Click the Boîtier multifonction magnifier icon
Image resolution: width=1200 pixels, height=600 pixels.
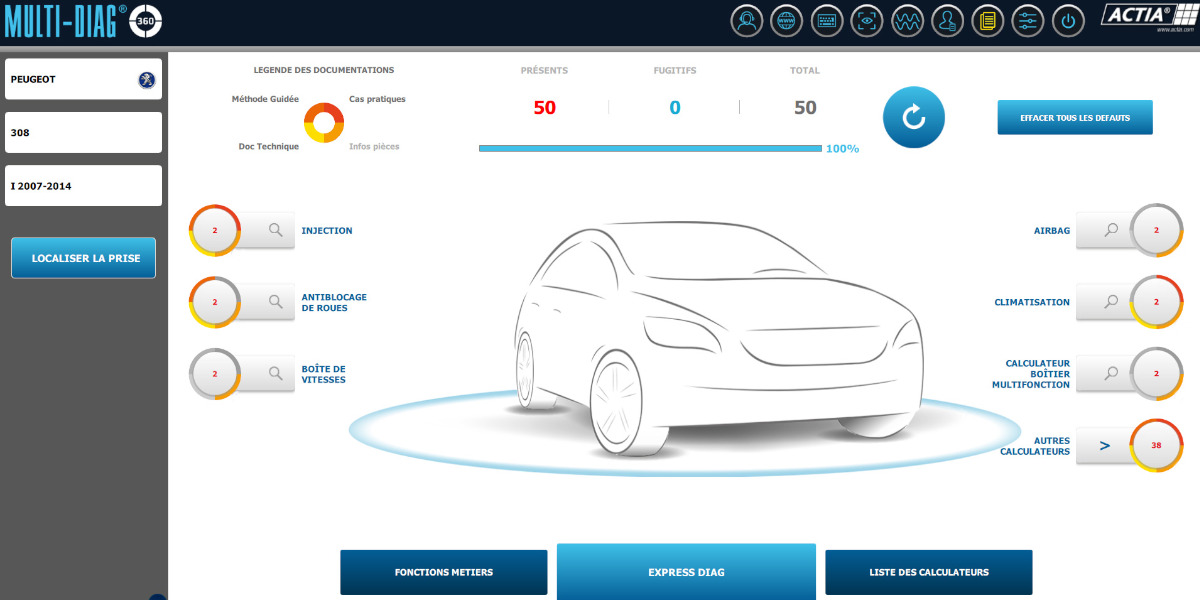pos(1111,373)
